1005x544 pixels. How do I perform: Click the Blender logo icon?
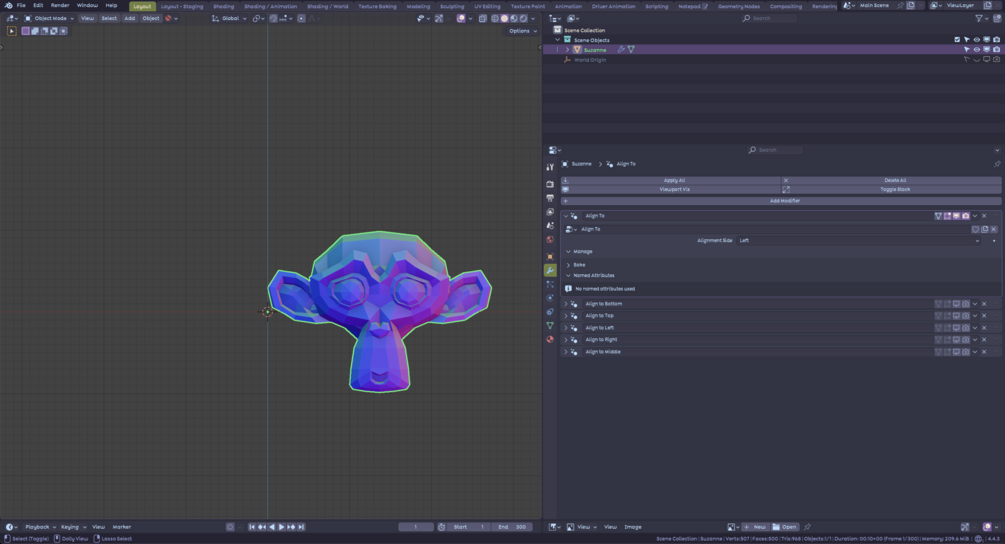click(8, 5)
